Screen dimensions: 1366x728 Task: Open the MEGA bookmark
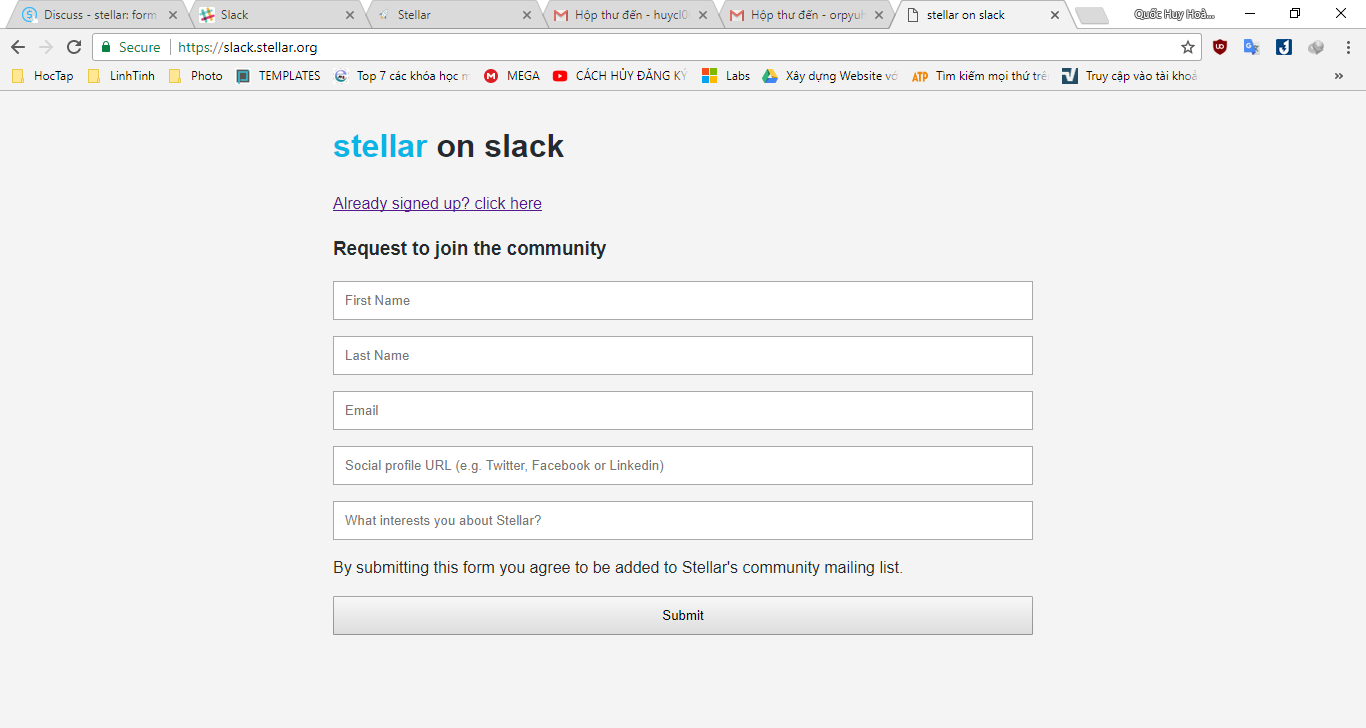tap(512, 76)
